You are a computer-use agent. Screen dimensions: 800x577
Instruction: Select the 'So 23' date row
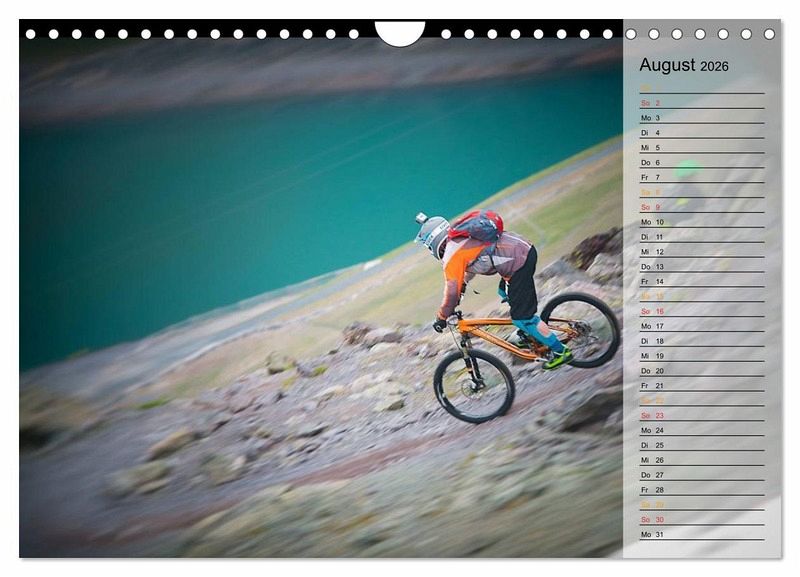click(702, 415)
